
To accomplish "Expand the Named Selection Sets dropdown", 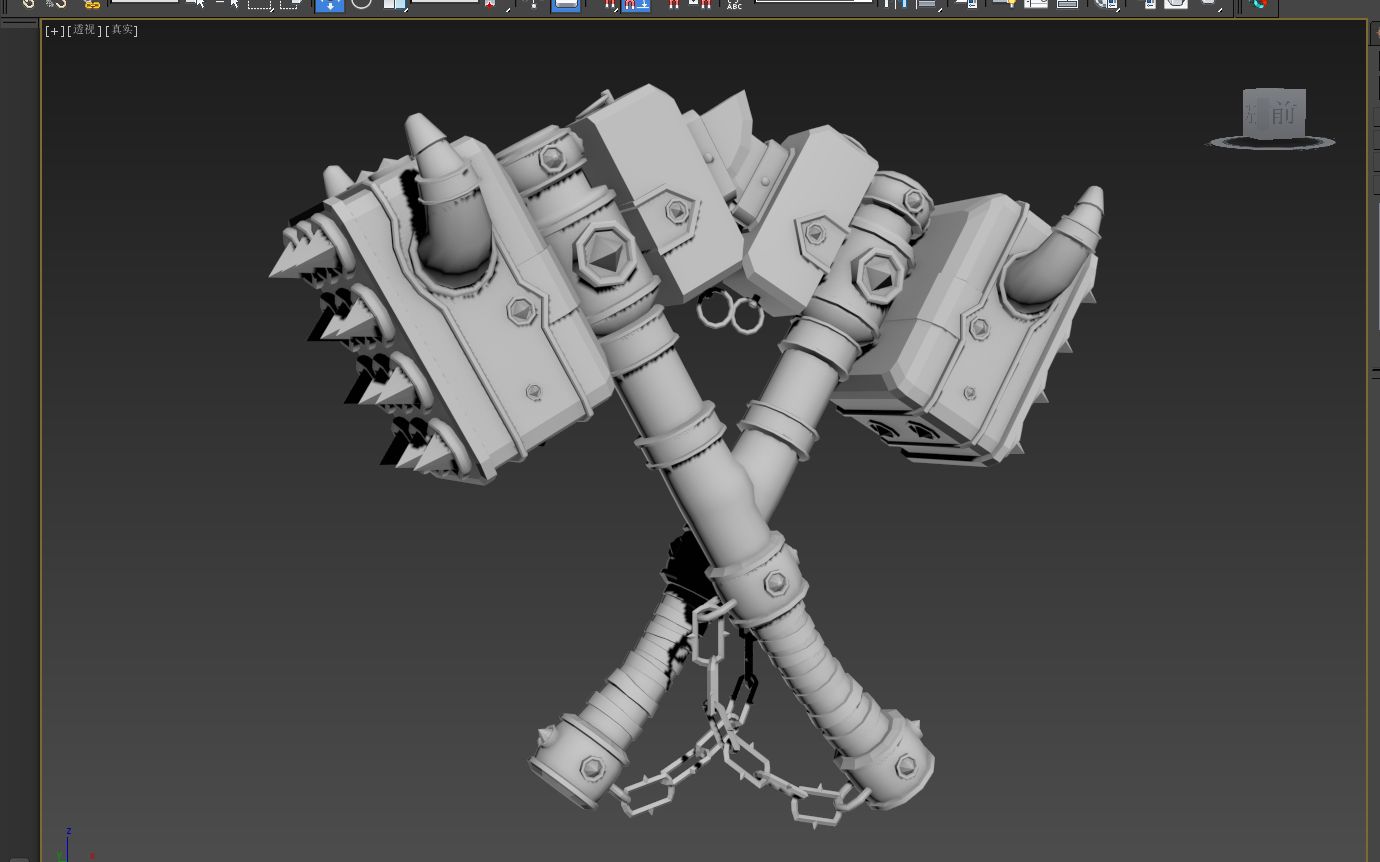I will [814, 2].
